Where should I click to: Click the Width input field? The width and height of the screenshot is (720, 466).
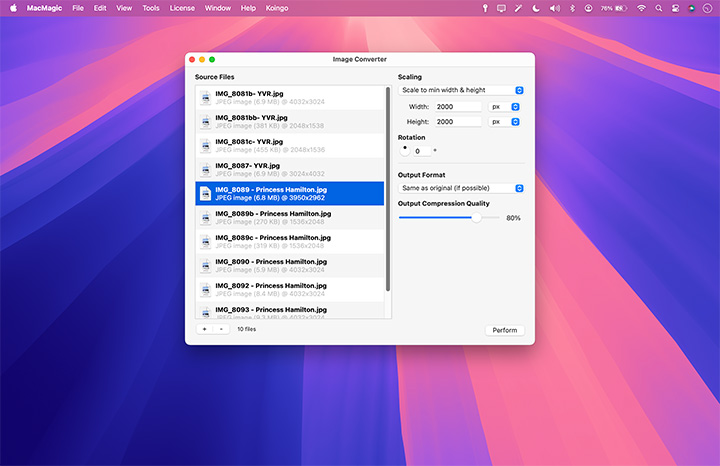(458, 106)
